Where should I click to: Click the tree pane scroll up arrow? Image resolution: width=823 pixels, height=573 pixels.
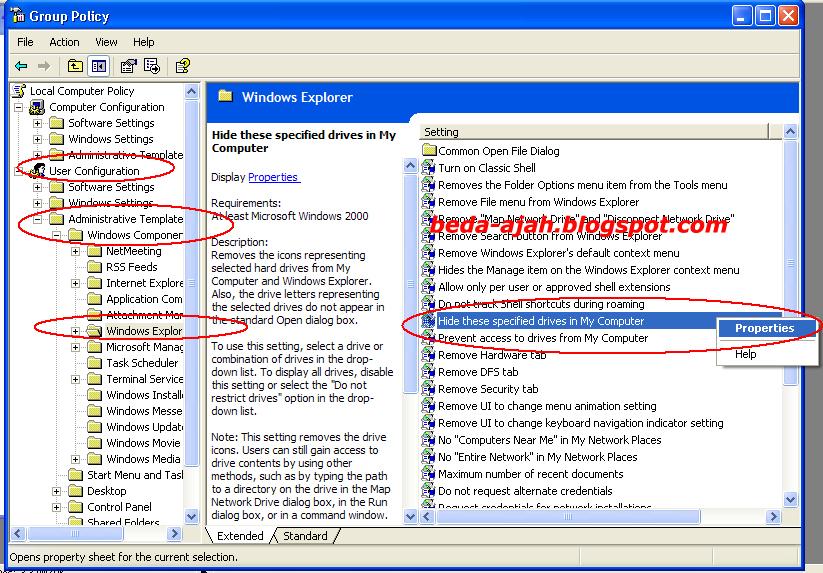pyautogui.click(x=192, y=91)
